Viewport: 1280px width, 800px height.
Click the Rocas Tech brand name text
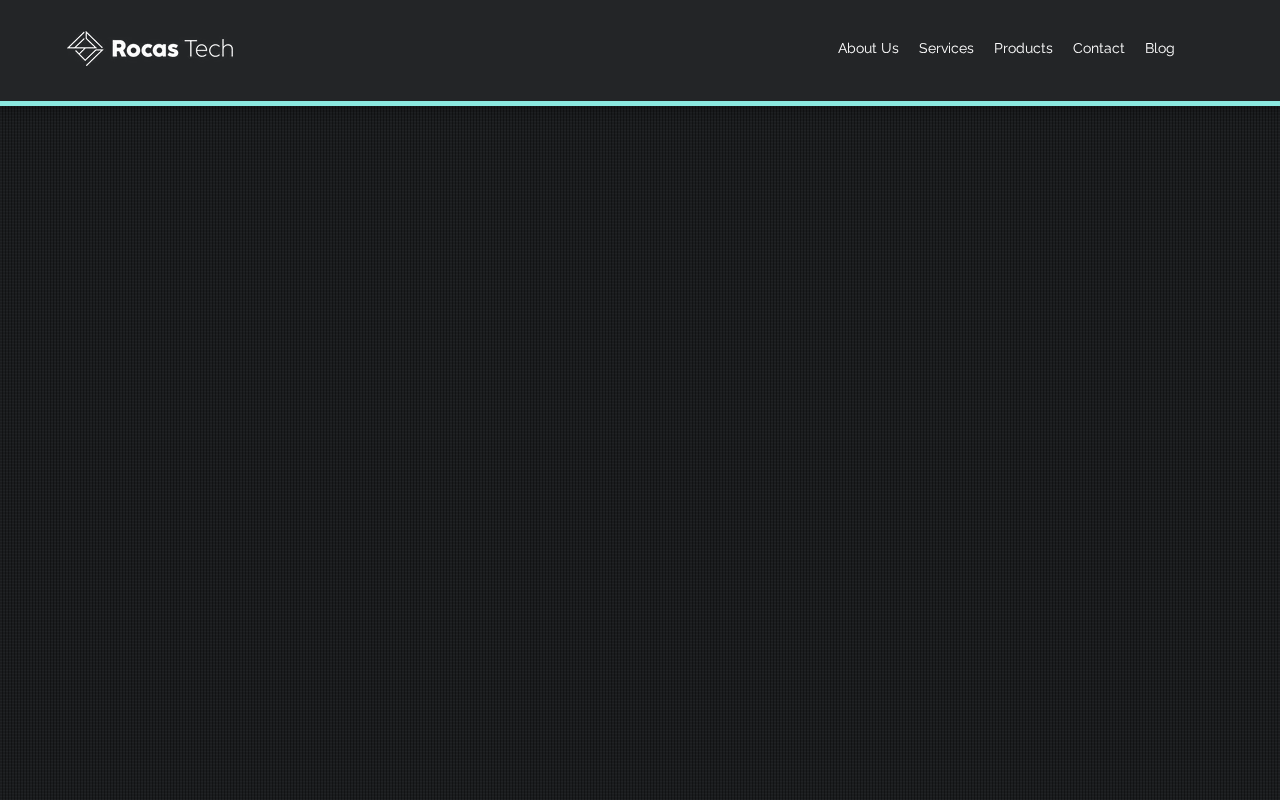point(173,49)
